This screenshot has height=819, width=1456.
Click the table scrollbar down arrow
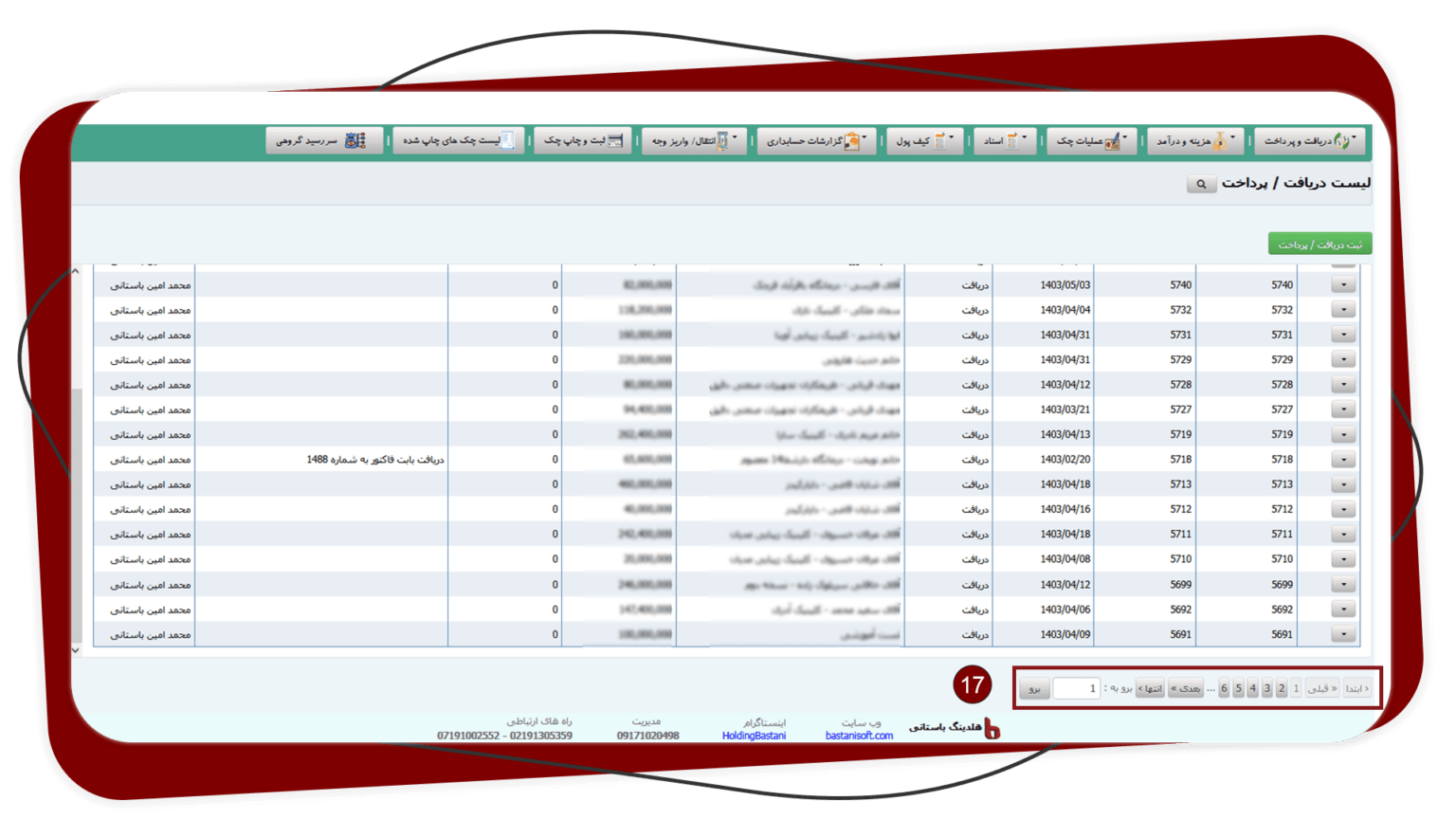[76, 650]
